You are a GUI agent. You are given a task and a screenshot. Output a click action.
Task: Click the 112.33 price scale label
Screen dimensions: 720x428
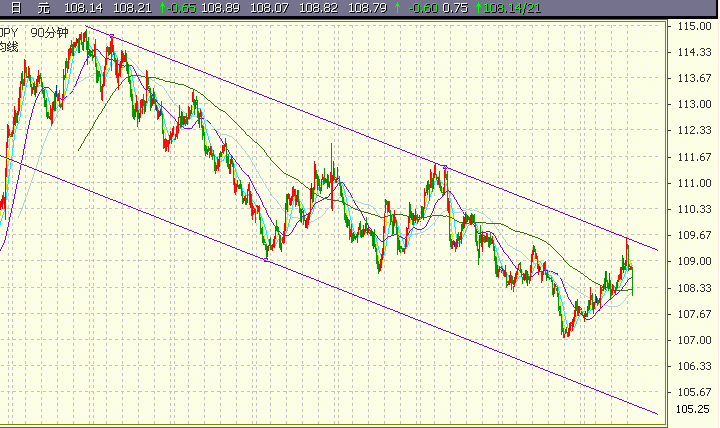pyautogui.click(x=695, y=130)
